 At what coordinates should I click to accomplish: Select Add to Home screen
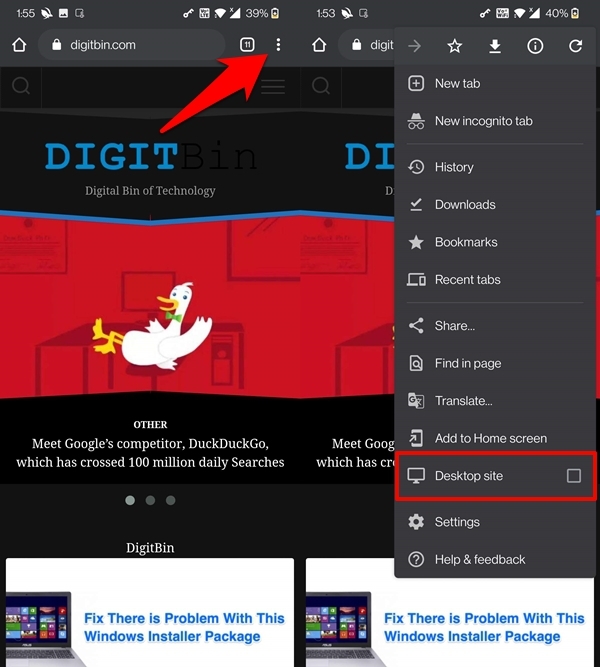(x=494, y=438)
